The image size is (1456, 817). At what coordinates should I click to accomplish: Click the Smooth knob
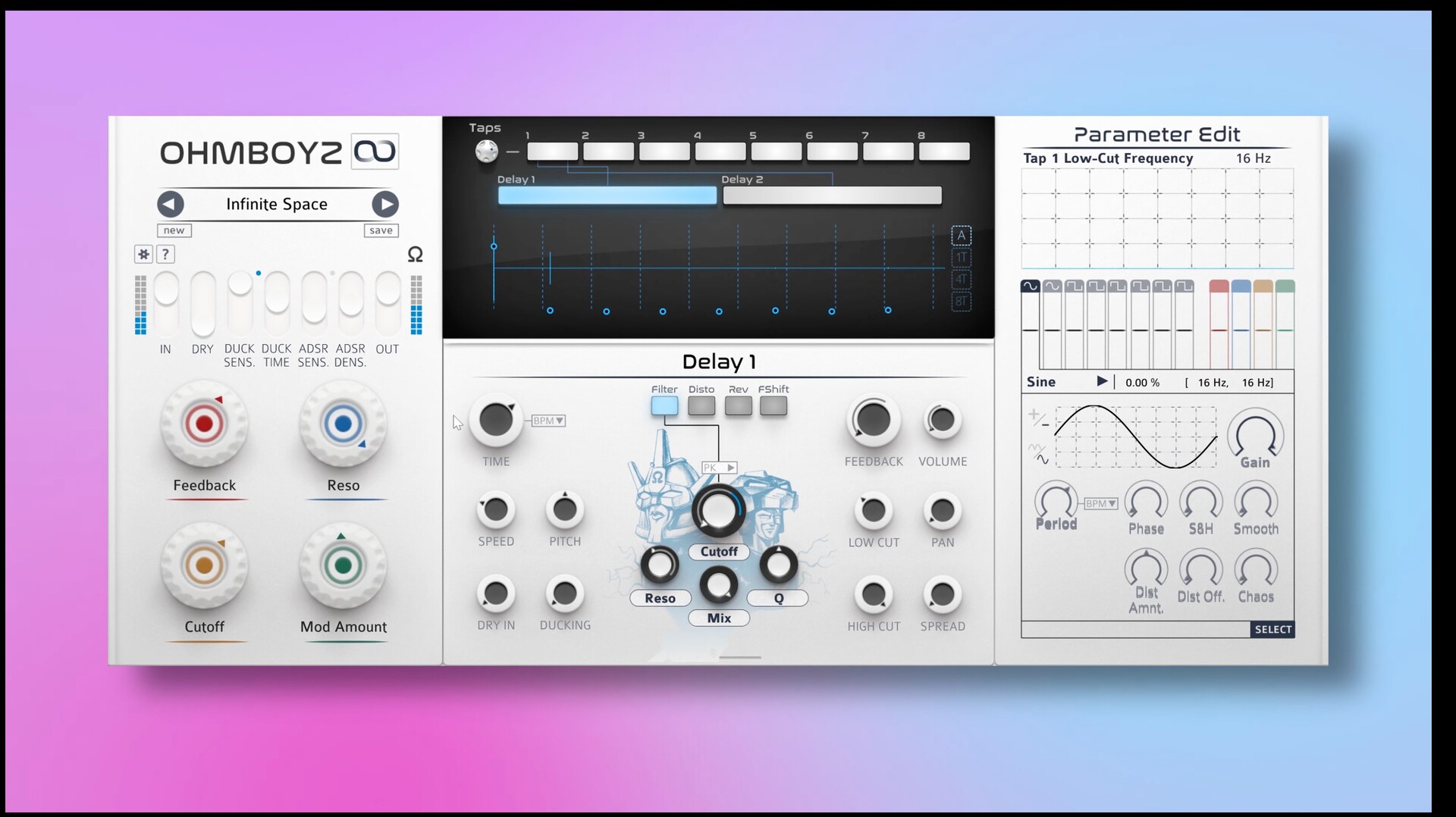[x=1256, y=502]
